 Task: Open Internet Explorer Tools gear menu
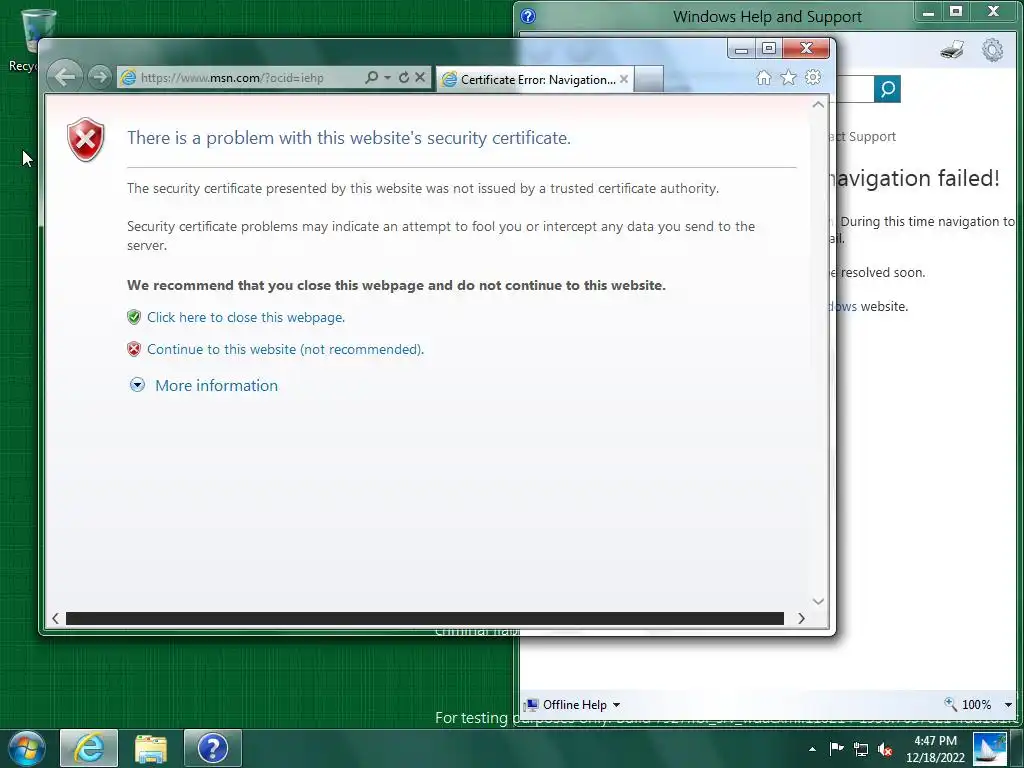[813, 77]
